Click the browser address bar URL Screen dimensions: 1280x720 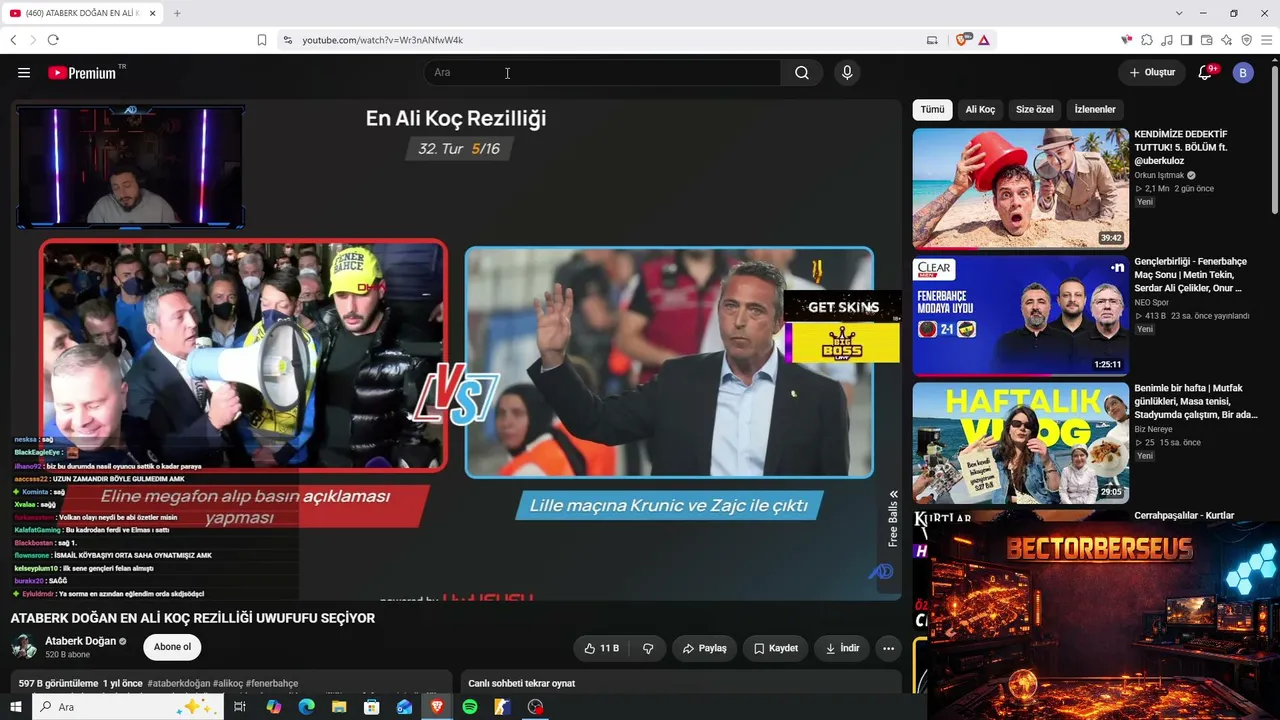pyautogui.click(x=383, y=40)
